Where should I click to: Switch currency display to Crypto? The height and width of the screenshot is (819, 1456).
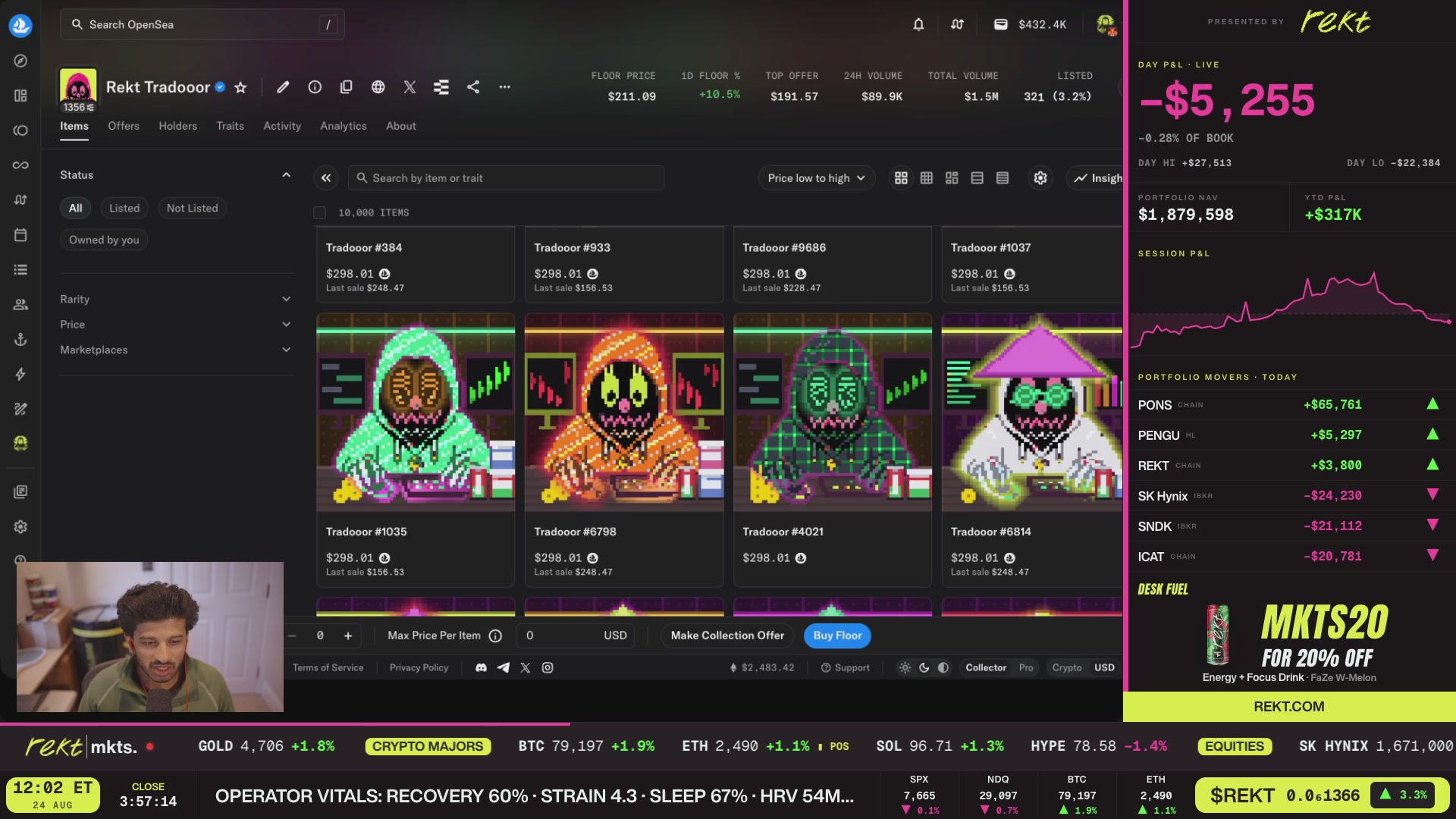click(1067, 668)
